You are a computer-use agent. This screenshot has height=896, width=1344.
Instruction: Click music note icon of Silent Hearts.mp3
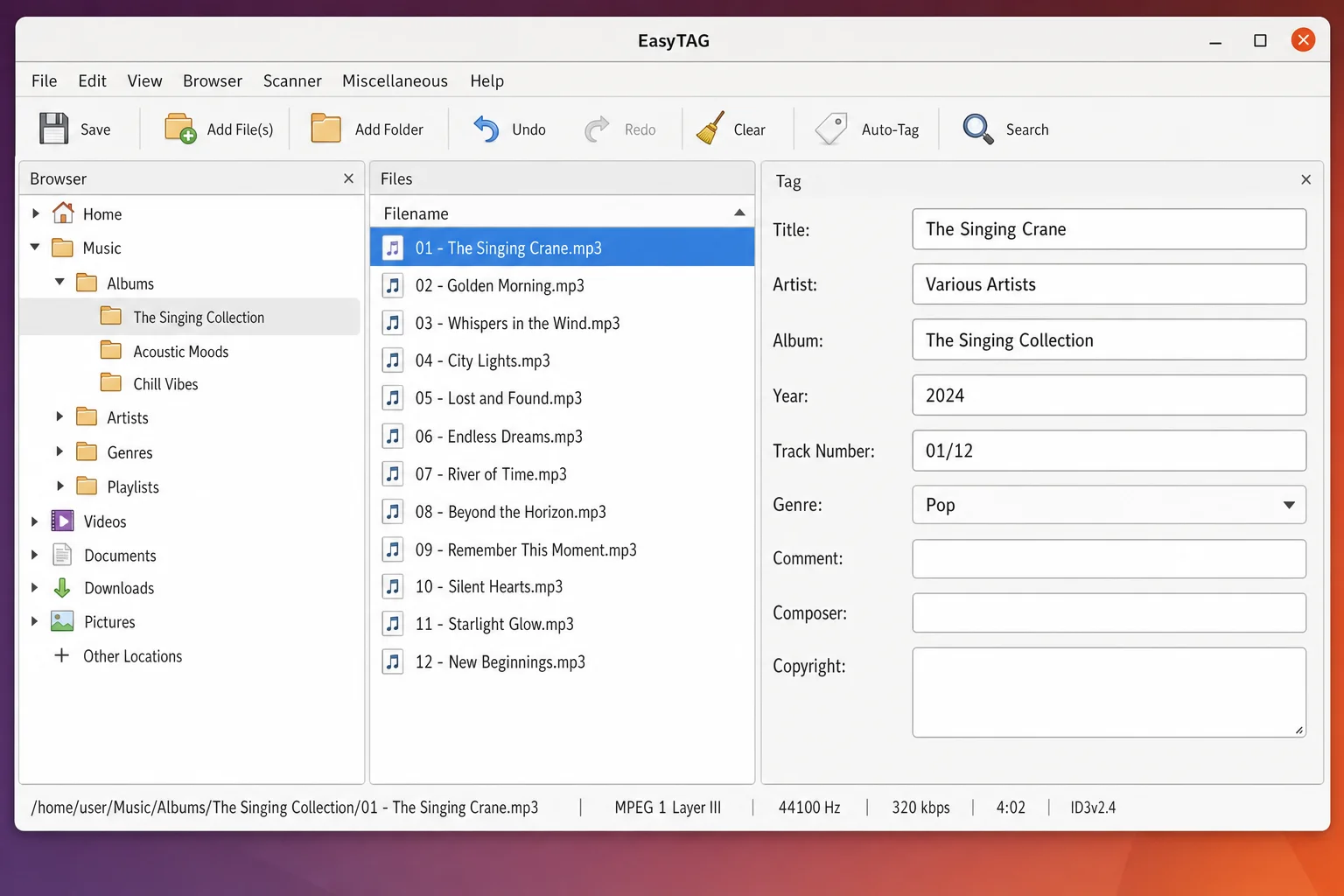pyautogui.click(x=393, y=586)
